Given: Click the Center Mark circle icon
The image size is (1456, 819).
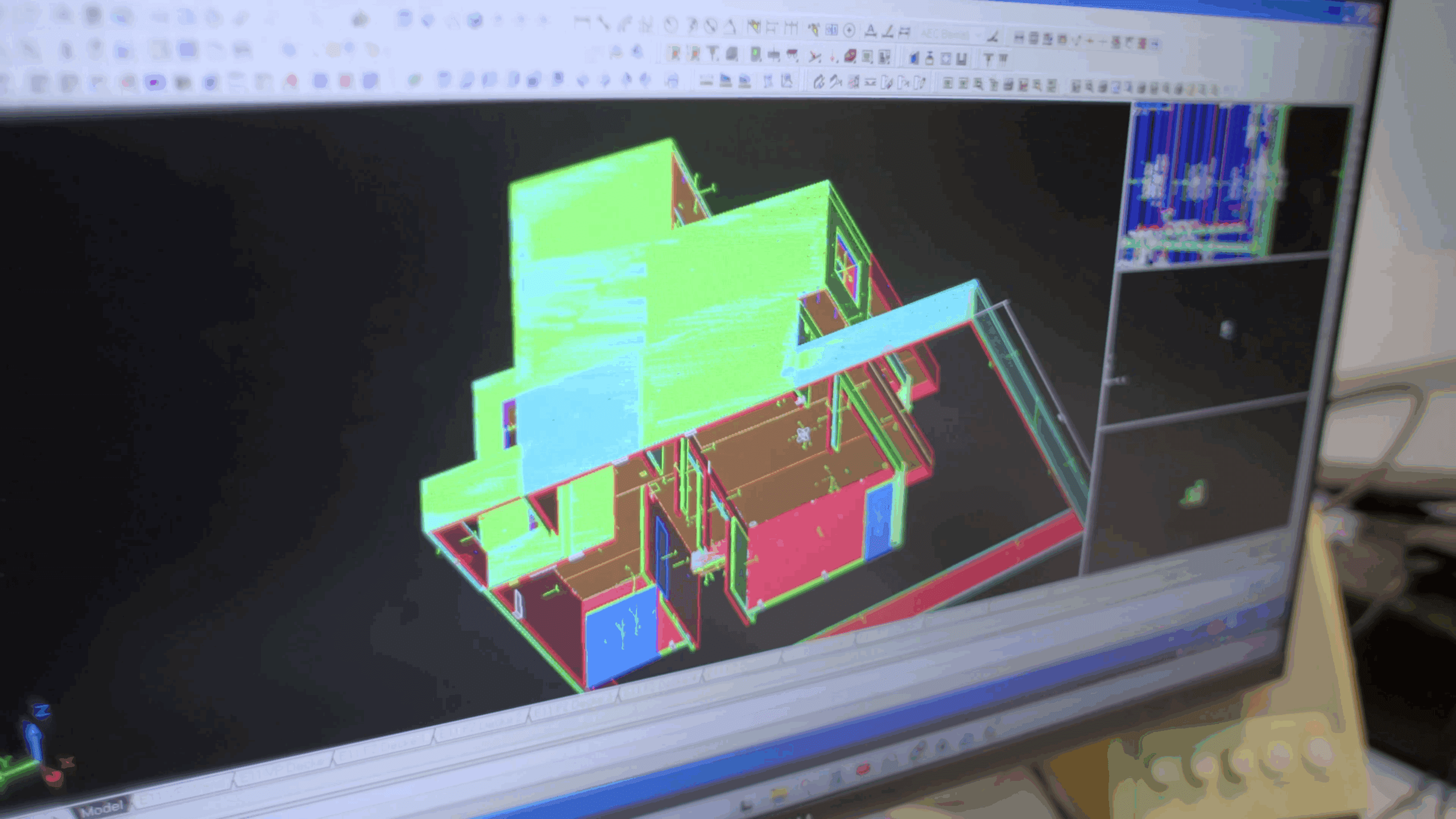Looking at the screenshot, I should (849, 30).
